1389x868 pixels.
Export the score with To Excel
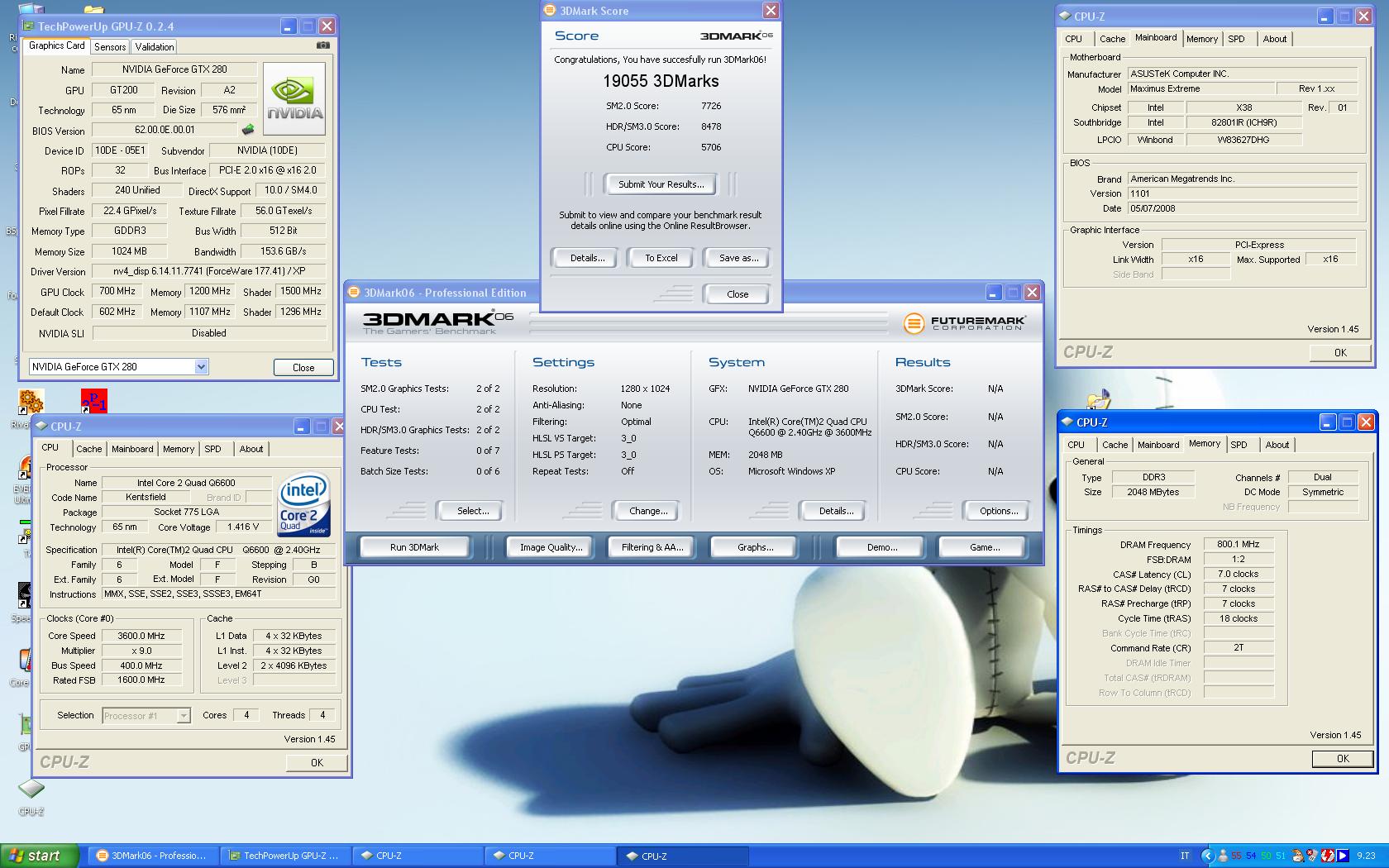pyautogui.click(x=661, y=258)
